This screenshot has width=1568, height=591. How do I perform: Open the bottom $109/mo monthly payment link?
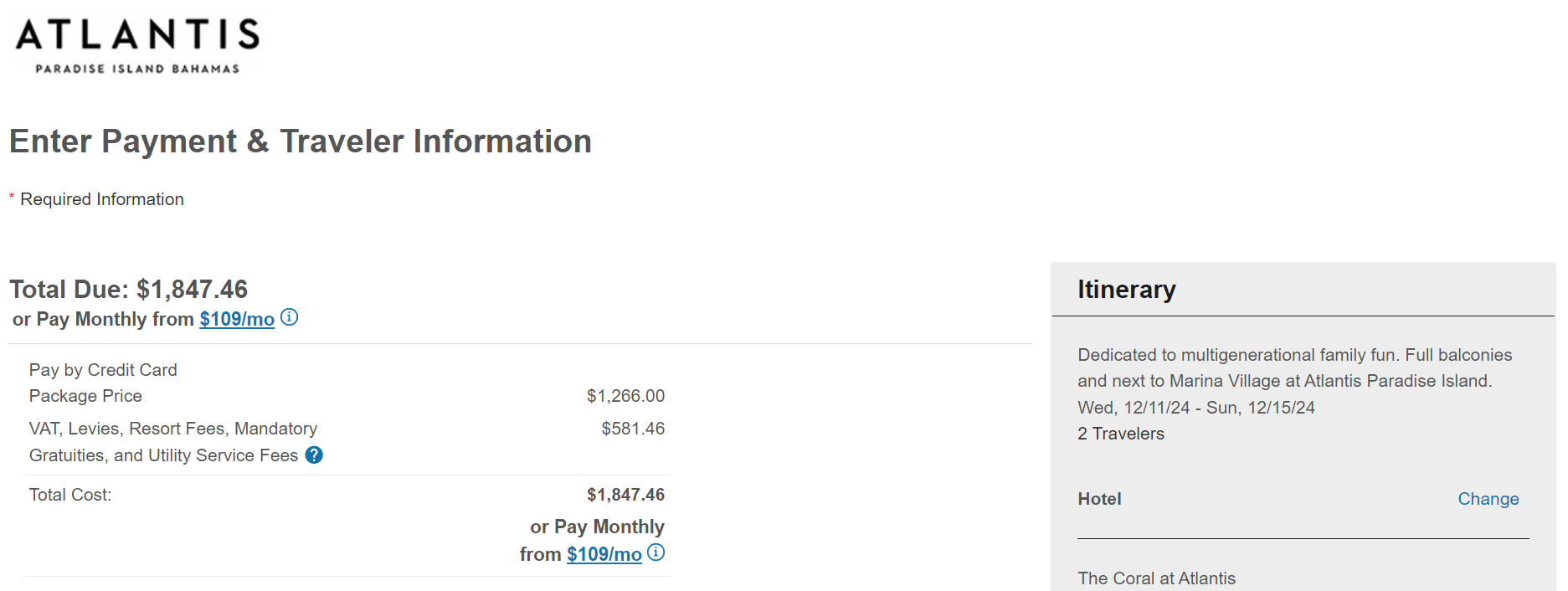coord(603,553)
